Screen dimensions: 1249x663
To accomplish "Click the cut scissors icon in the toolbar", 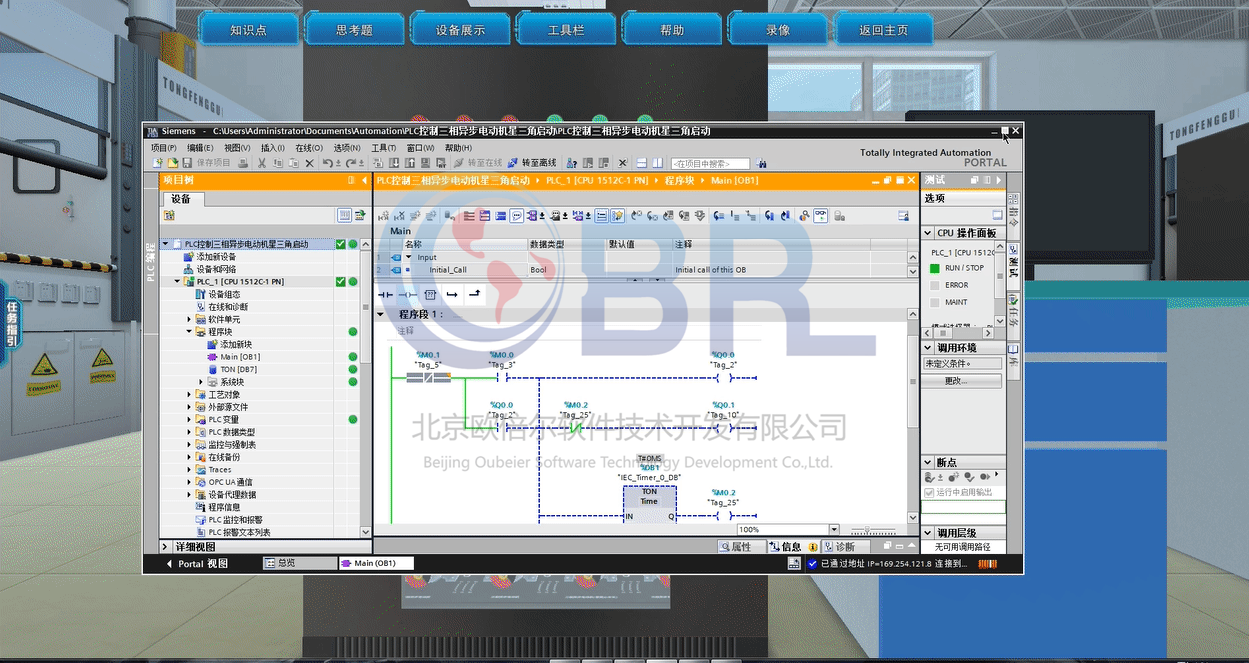I will pyautogui.click(x=262, y=163).
